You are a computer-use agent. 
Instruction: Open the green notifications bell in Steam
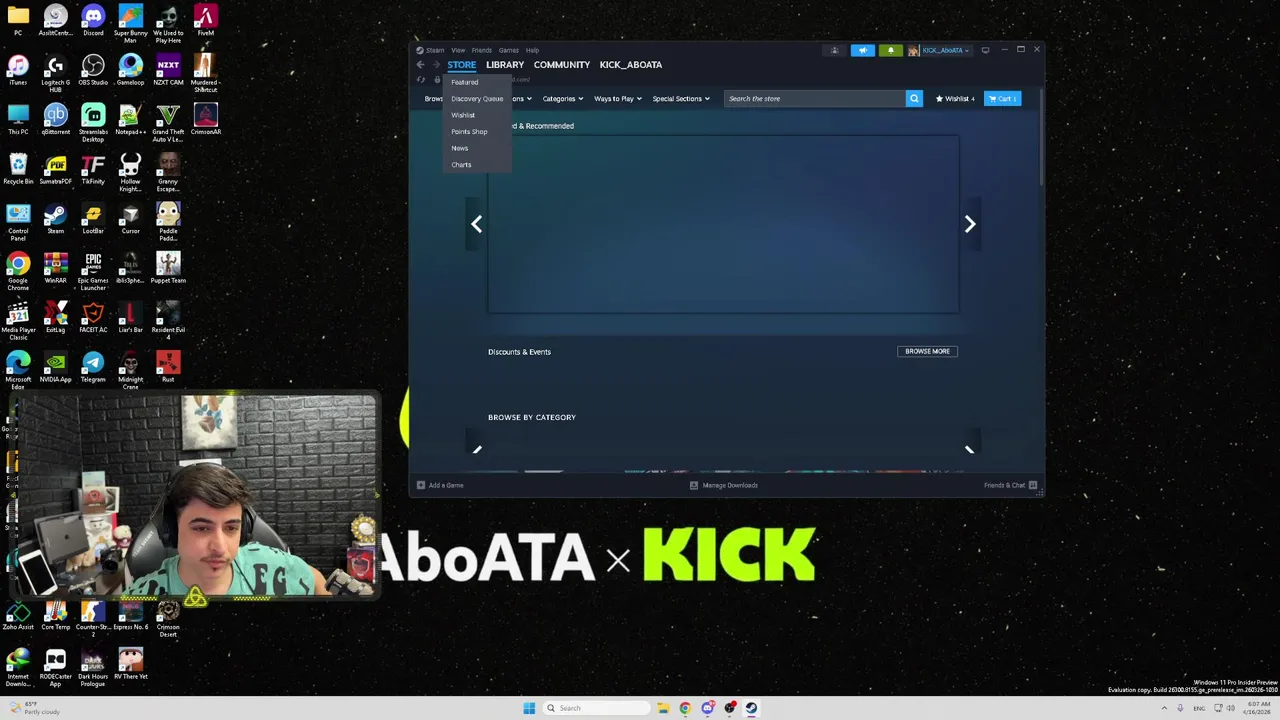tap(890, 50)
